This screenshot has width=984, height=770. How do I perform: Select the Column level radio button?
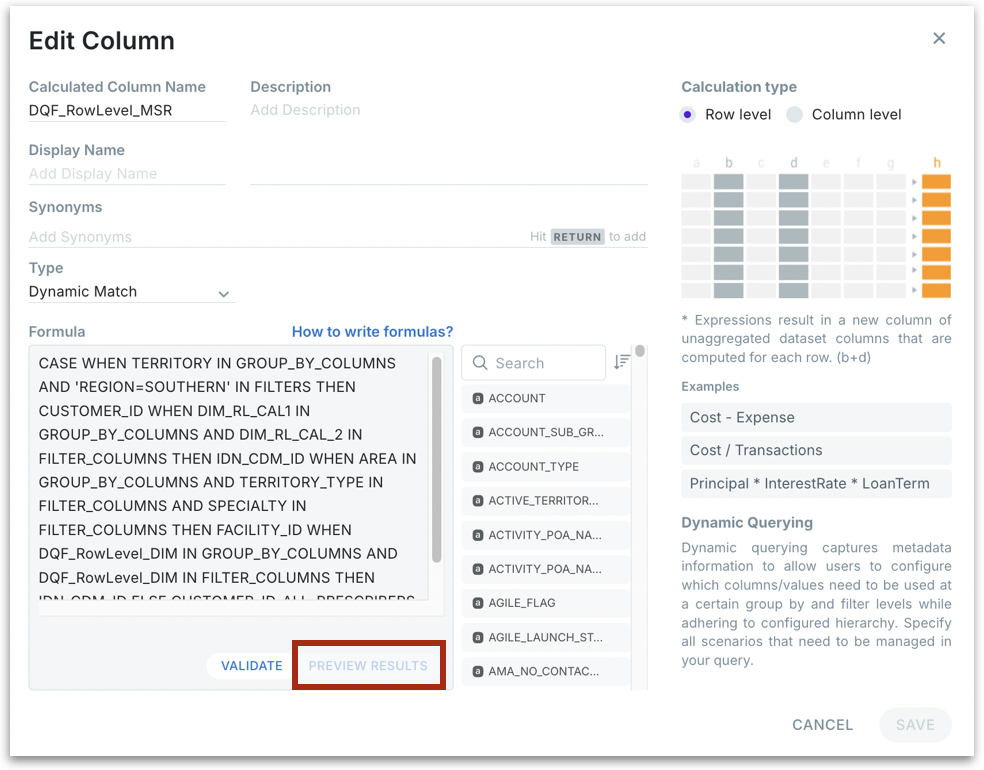pyautogui.click(x=794, y=115)
